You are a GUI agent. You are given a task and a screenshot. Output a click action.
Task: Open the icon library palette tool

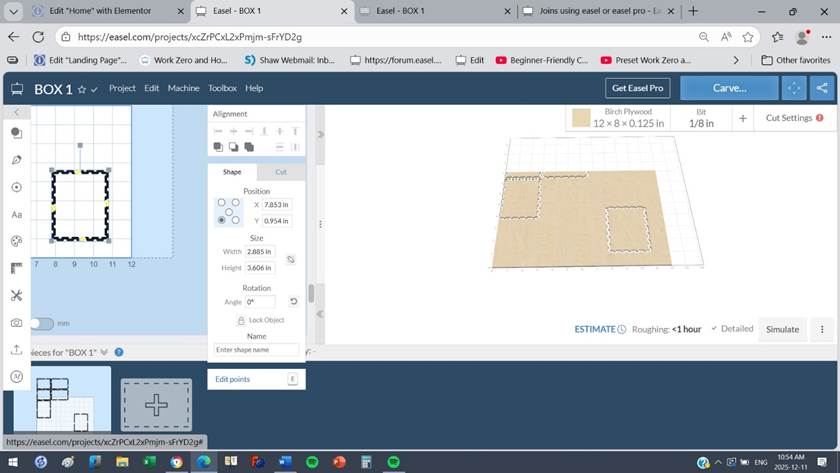tap(16, 241)
